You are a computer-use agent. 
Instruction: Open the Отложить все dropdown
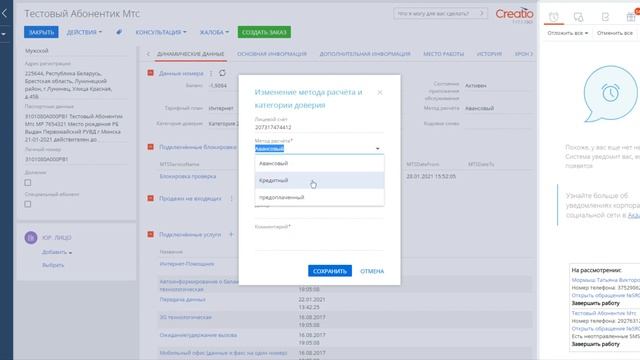pos(567,33)
